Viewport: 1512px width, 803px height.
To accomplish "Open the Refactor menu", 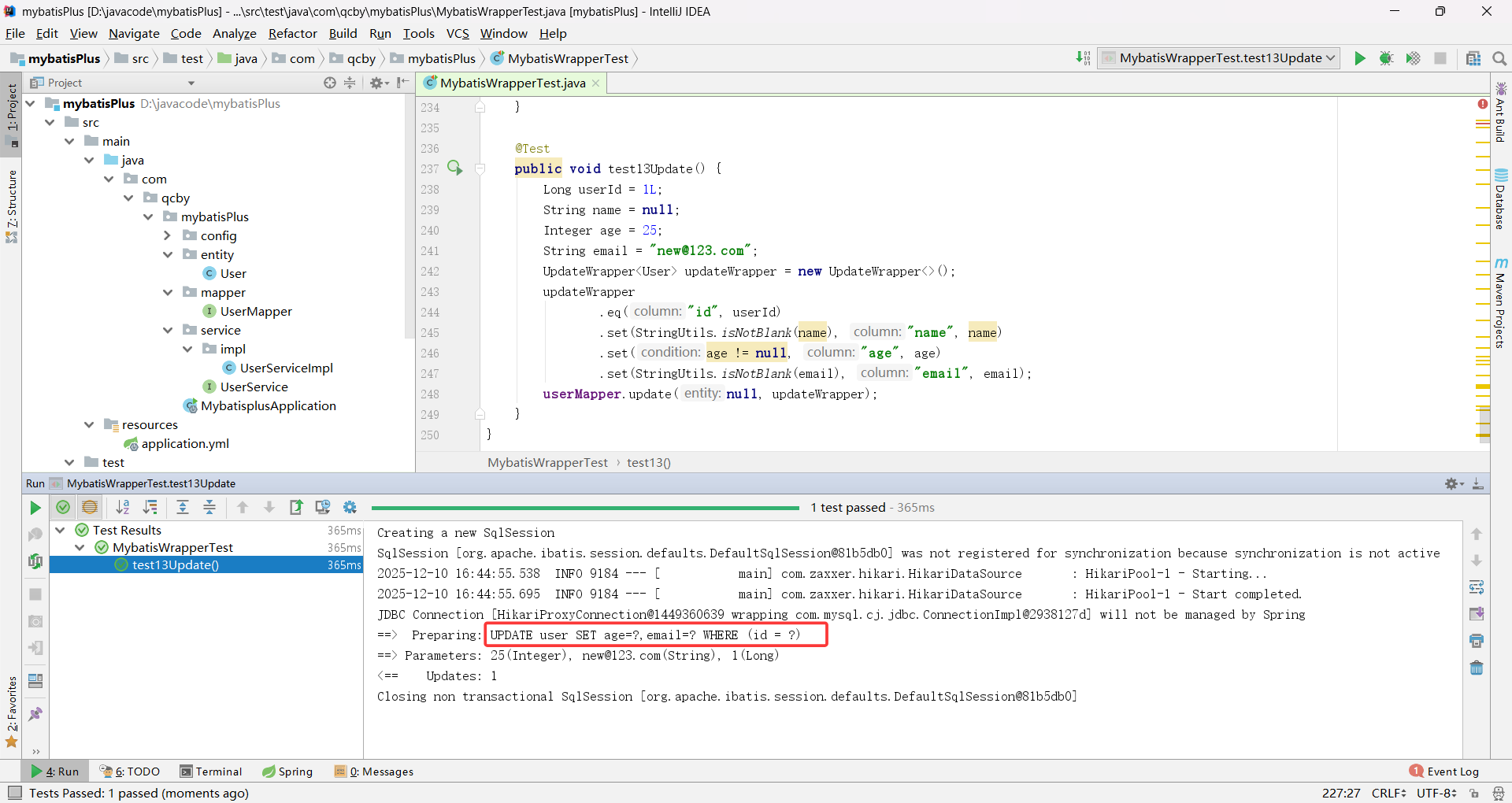I will tap(292, 33).
